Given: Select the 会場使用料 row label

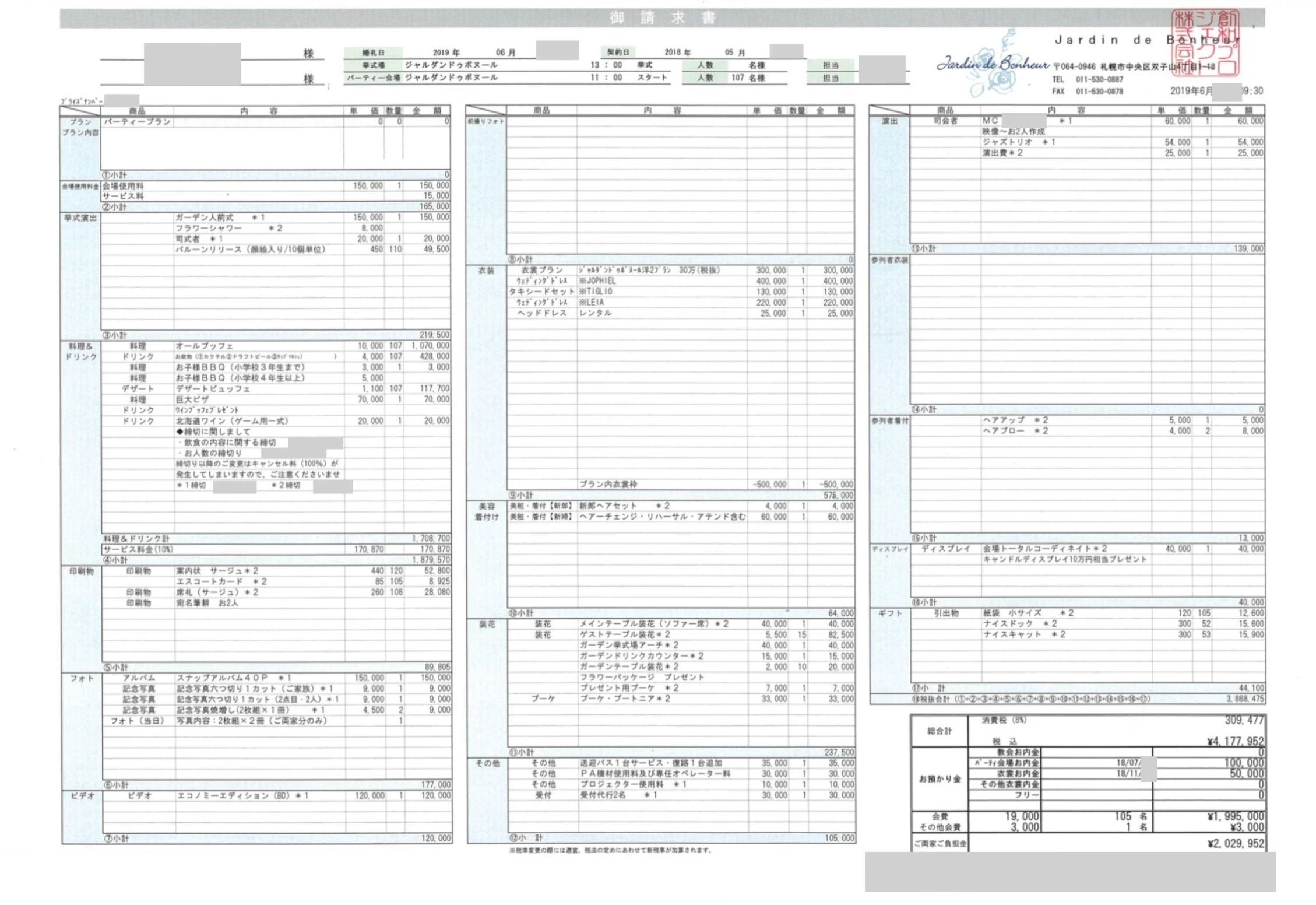Looking at the screenshot, I should (123, 185).
